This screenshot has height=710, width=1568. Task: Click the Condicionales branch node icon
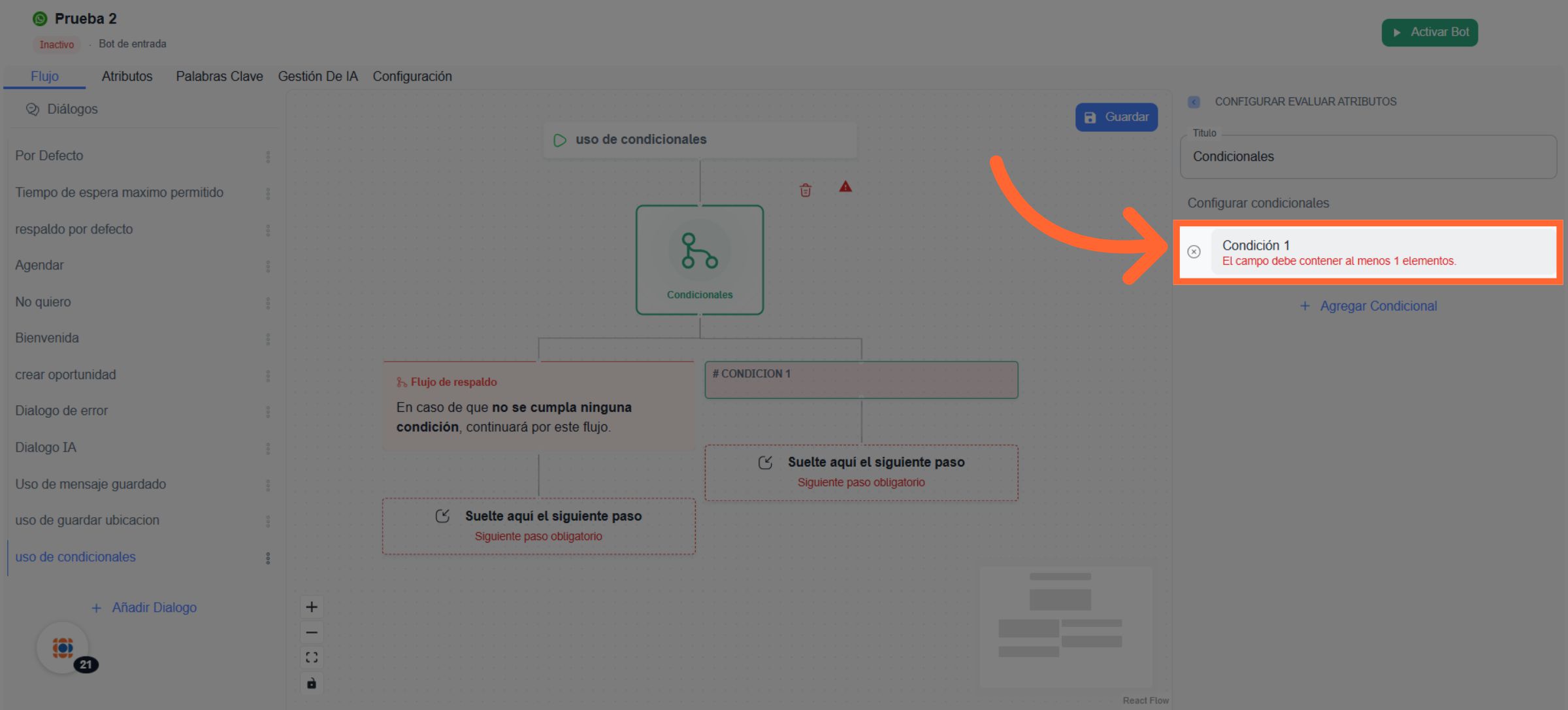point(699,251)
